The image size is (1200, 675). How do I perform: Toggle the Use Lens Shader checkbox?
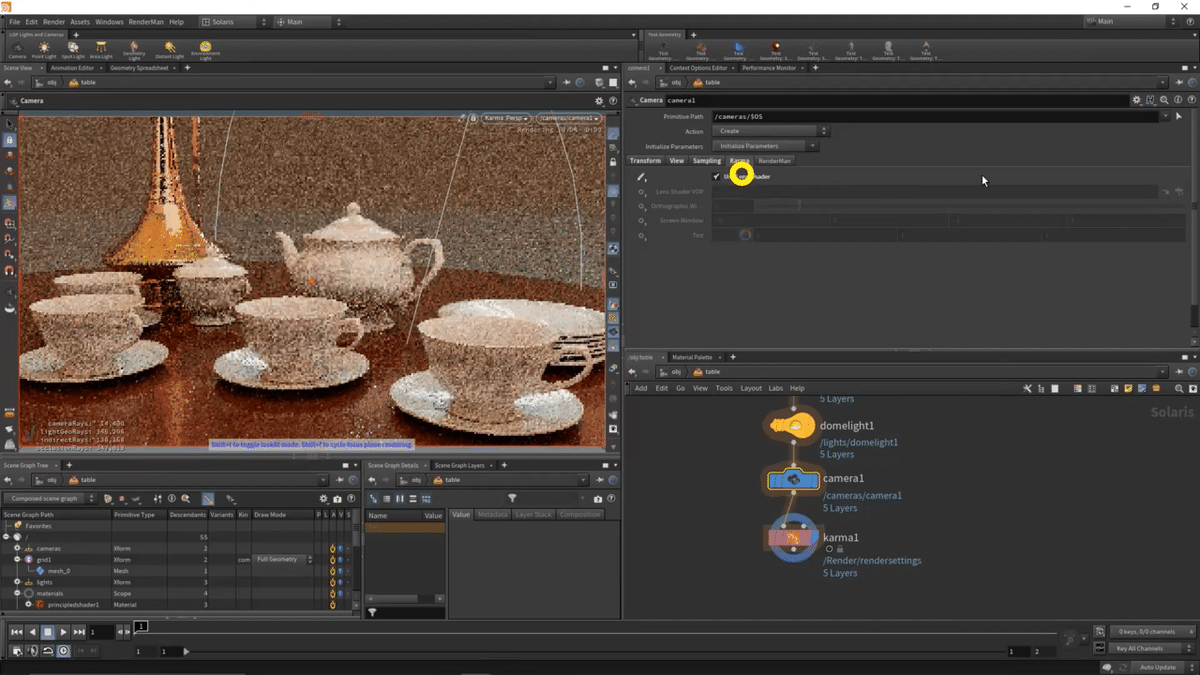tap(715, 177)
